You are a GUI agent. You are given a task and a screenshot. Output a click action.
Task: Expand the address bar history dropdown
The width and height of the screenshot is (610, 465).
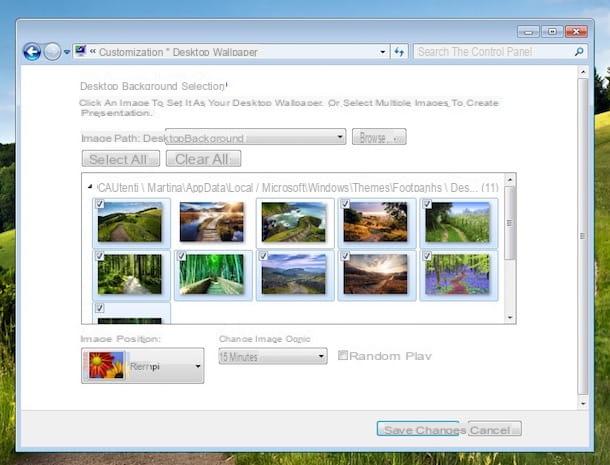(x=383, y=52)
